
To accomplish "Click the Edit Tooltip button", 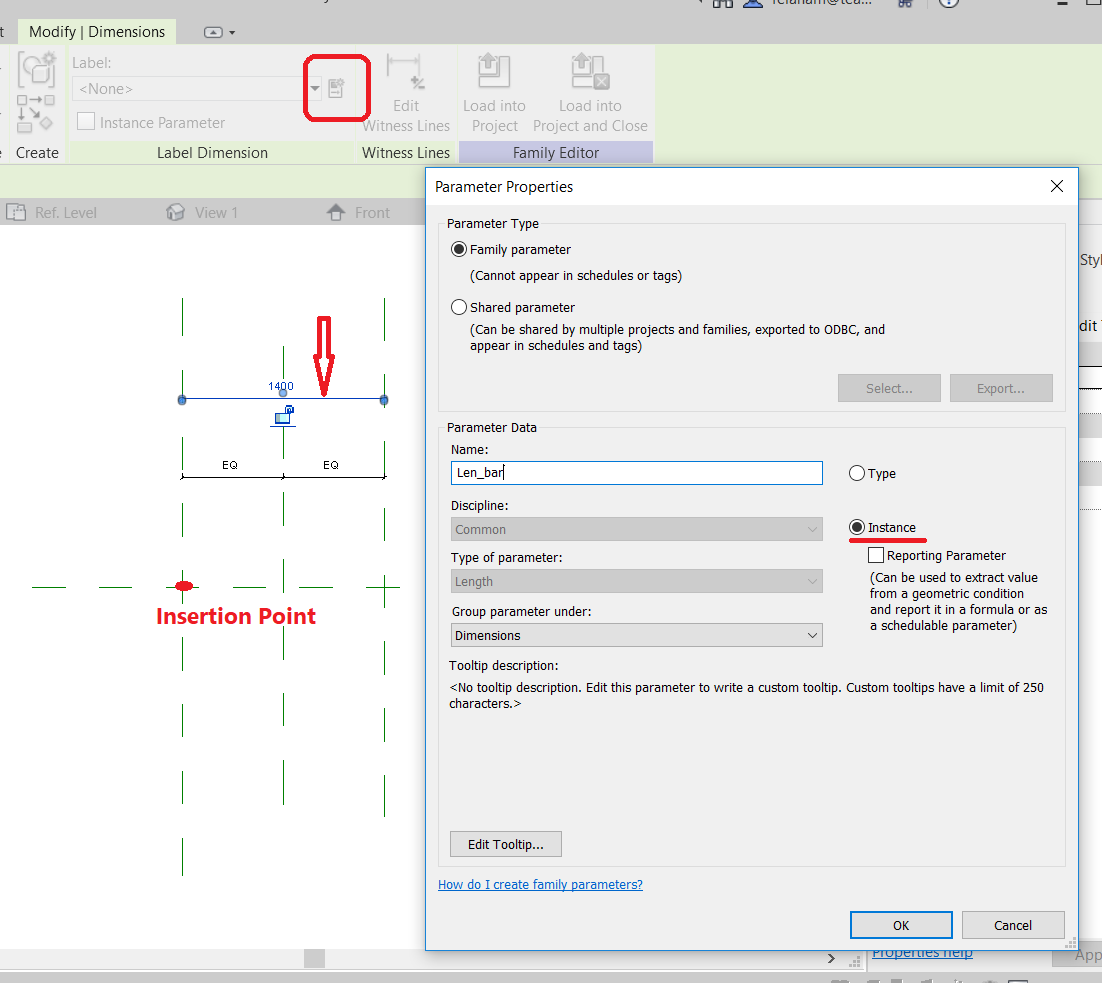I will click(505, 844).
